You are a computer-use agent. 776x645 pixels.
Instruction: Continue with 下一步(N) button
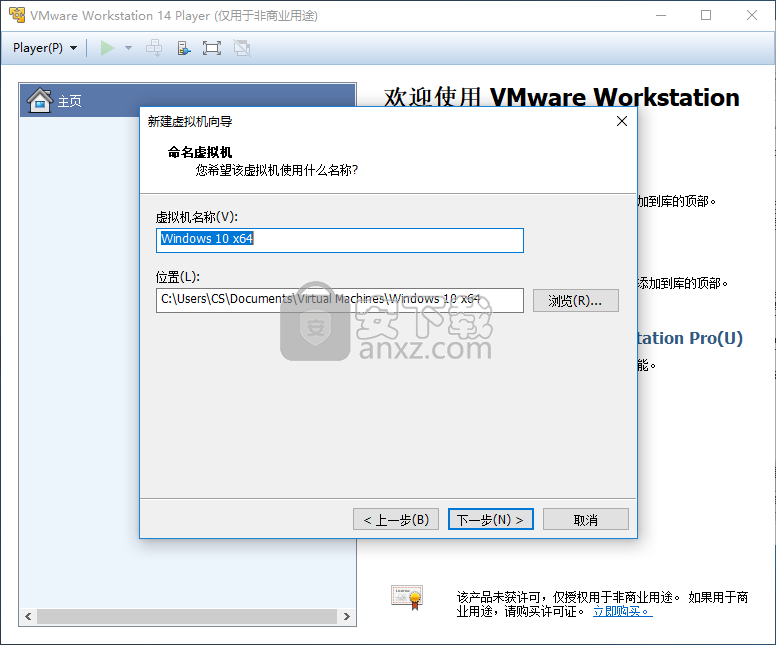(490, 519)
